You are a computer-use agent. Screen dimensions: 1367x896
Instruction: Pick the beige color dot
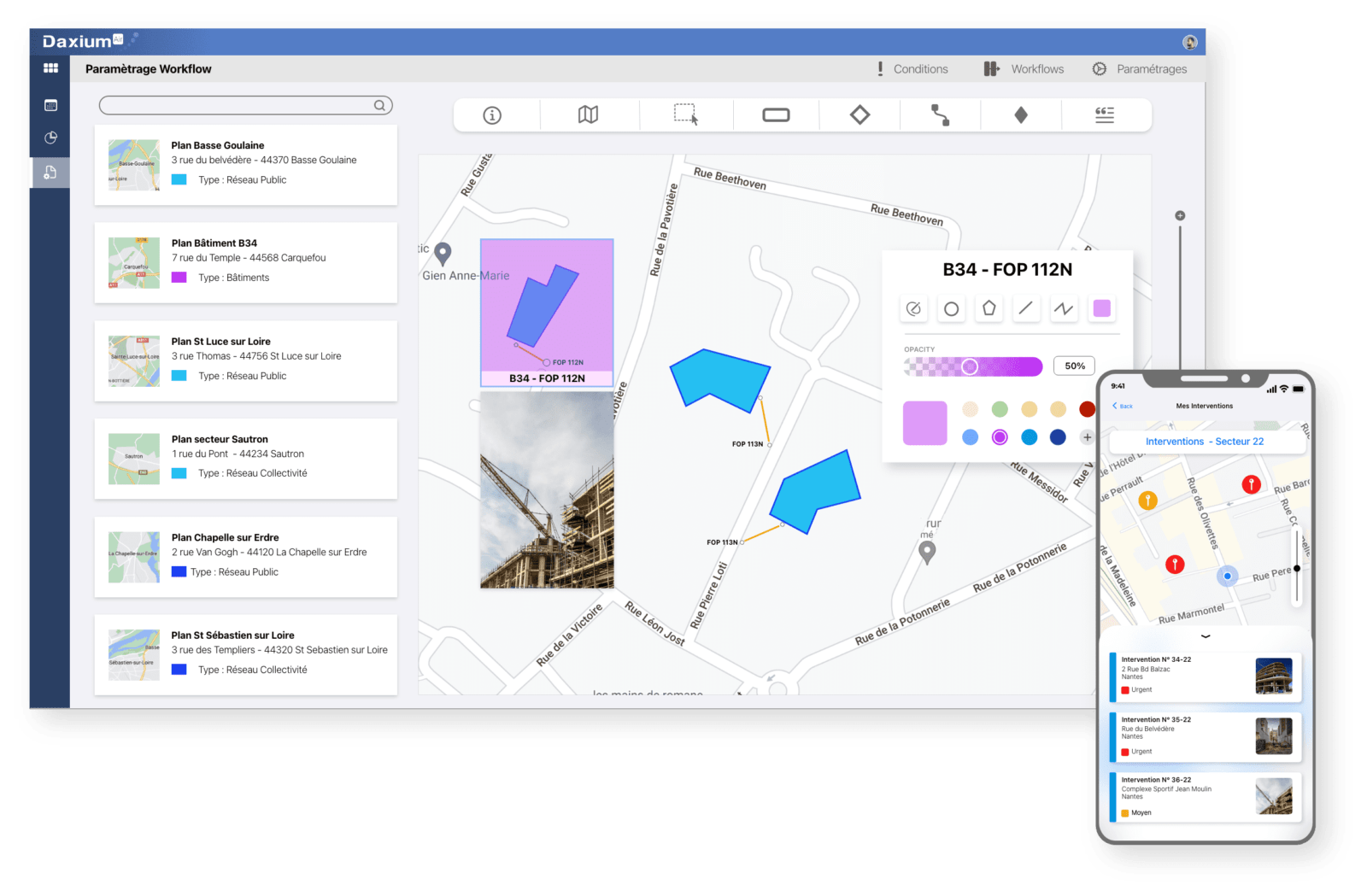coord(970,409)
